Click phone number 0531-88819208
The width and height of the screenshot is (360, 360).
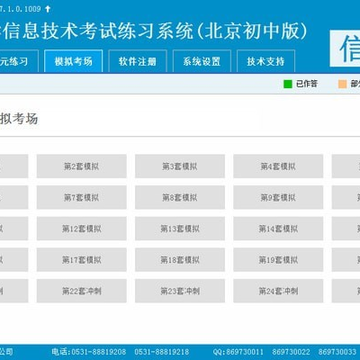(99, 352)
